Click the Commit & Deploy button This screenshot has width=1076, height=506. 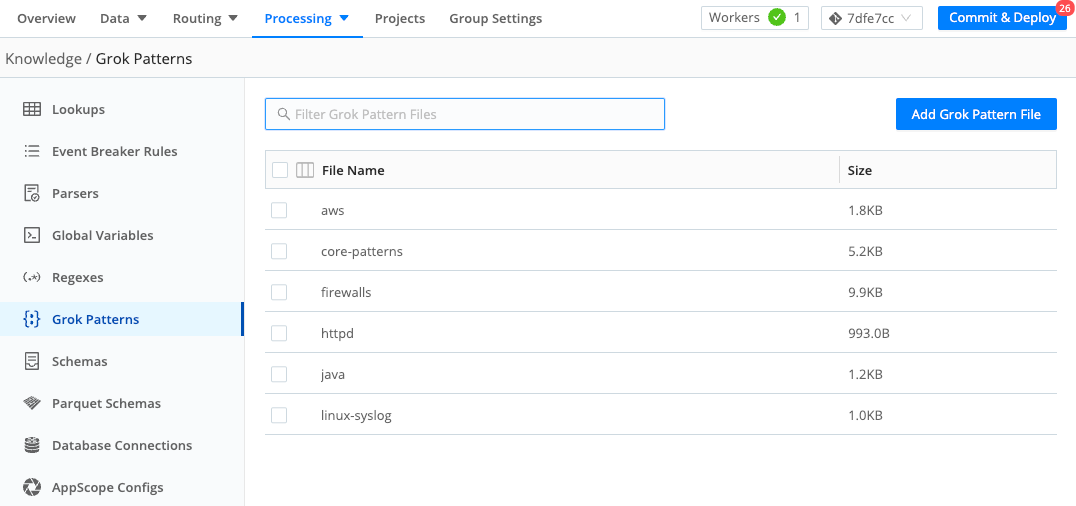(1002, 19)
